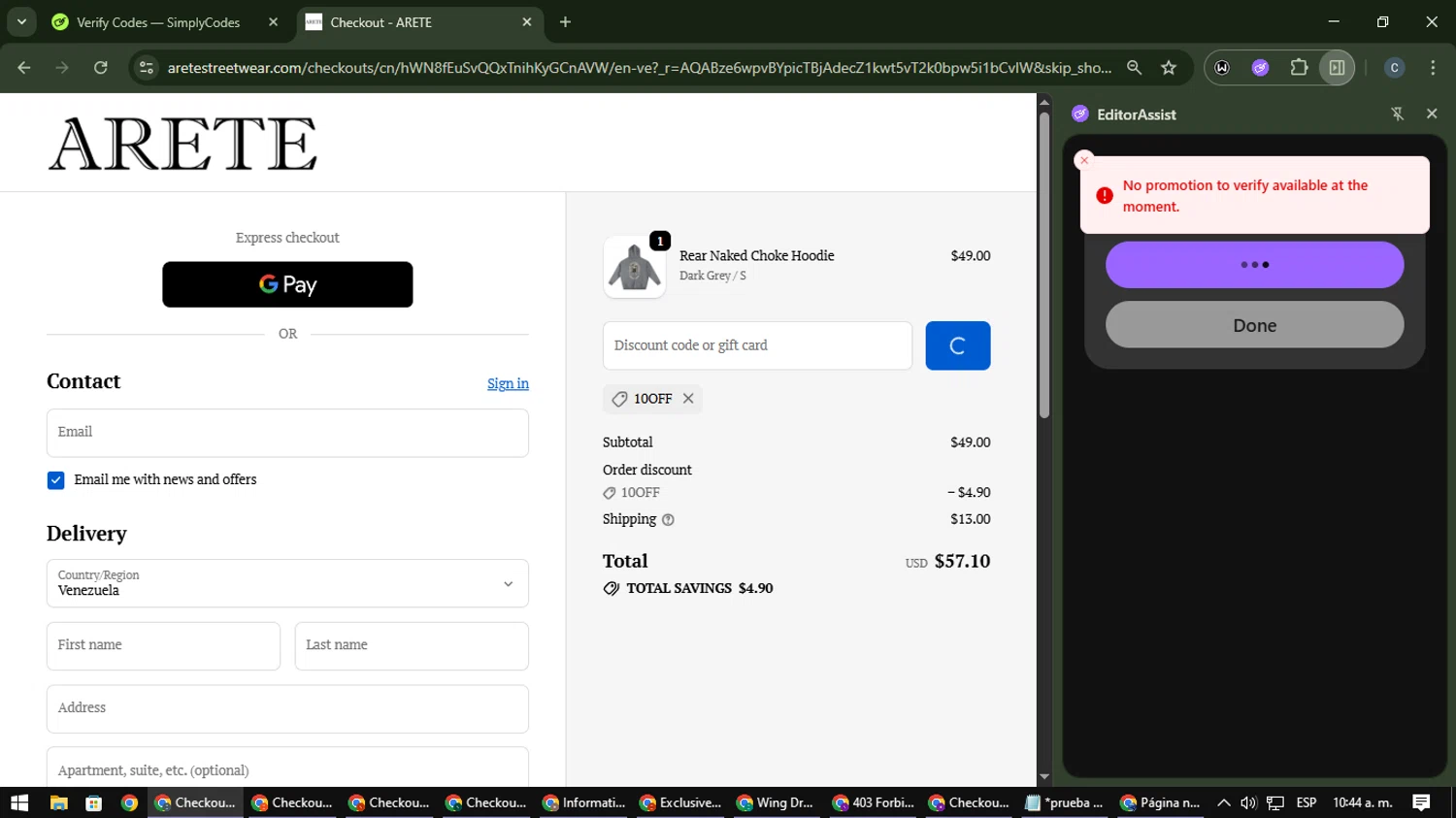Screen dimensions: 1456x818
Task: Switch to the Checkout - ARETE tab
Action: (381, 22)
